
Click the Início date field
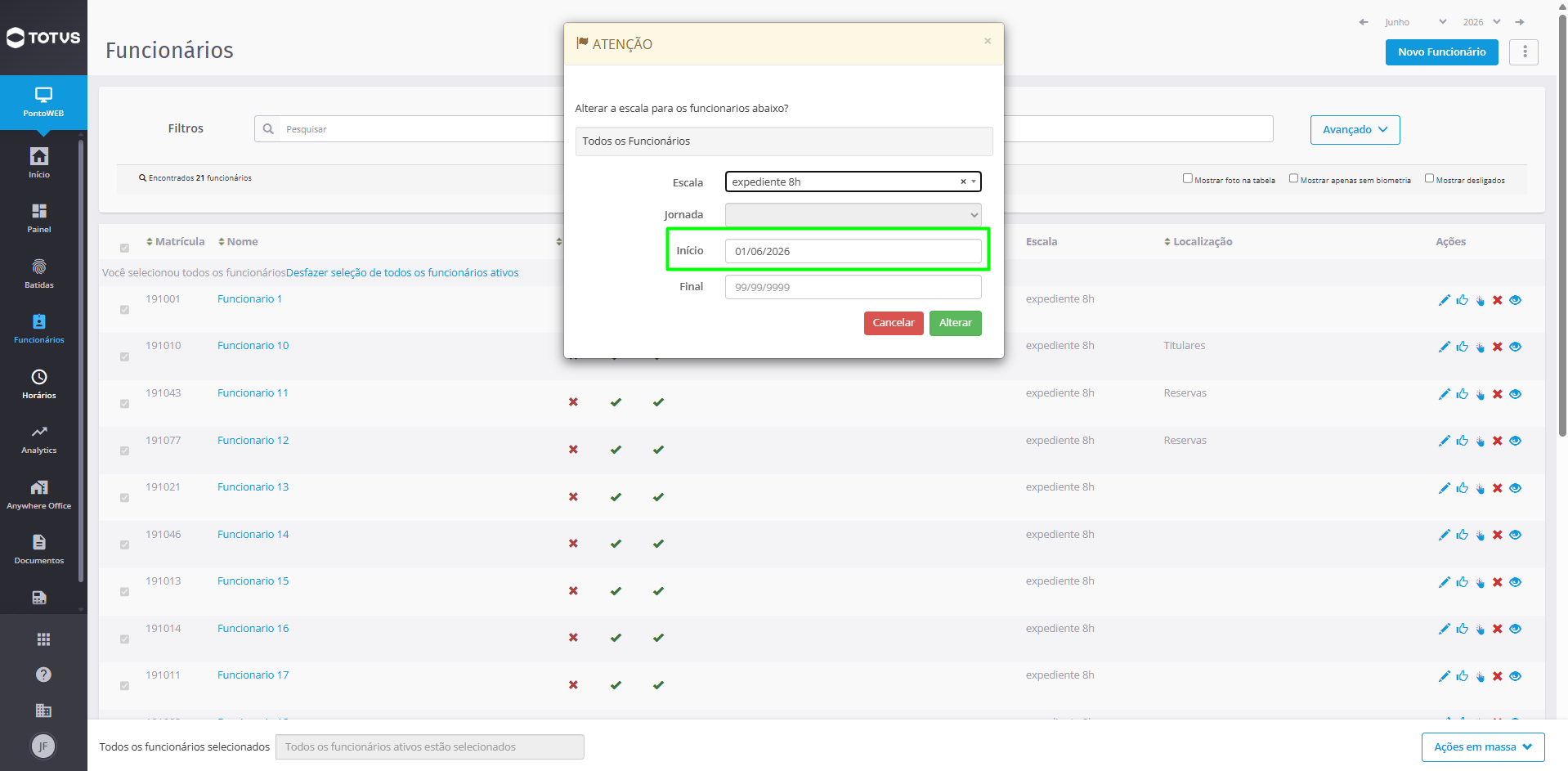pyautogui.click(x=853, y=251)
